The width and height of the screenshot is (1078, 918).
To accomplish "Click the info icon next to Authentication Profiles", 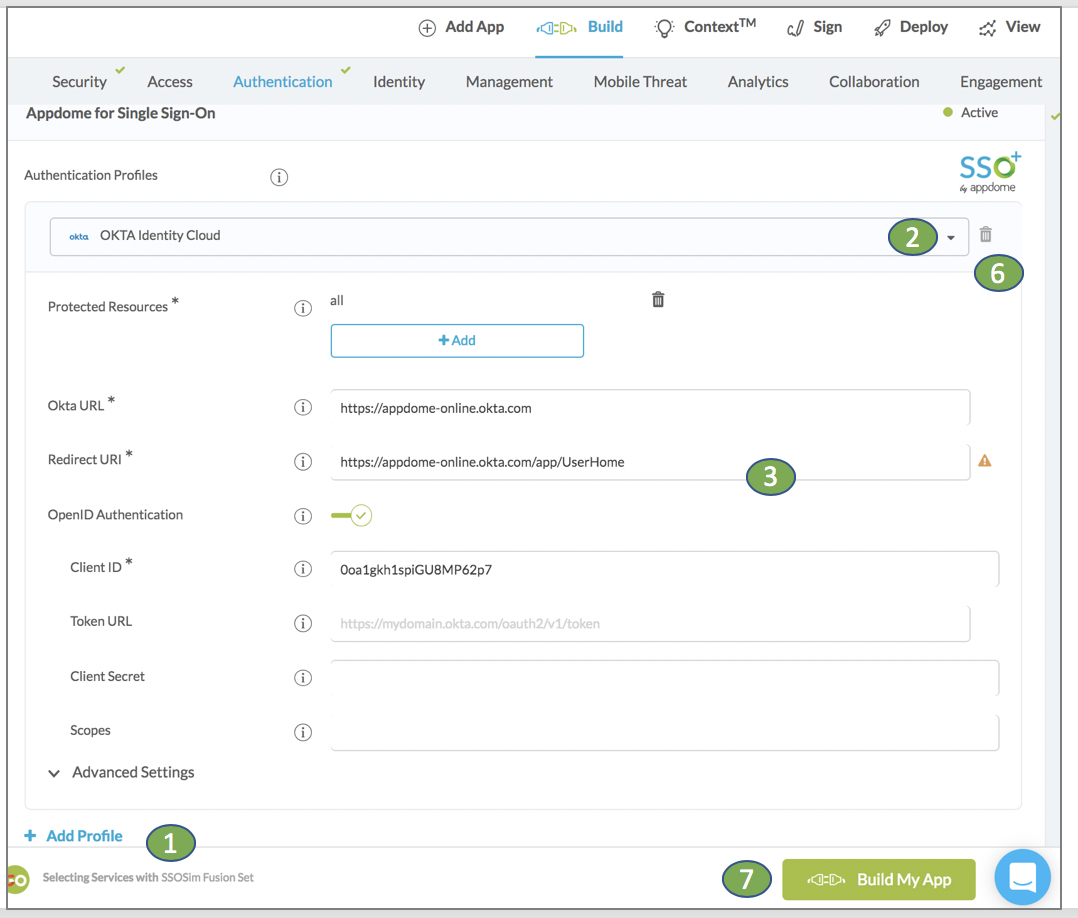I will 279,177.
